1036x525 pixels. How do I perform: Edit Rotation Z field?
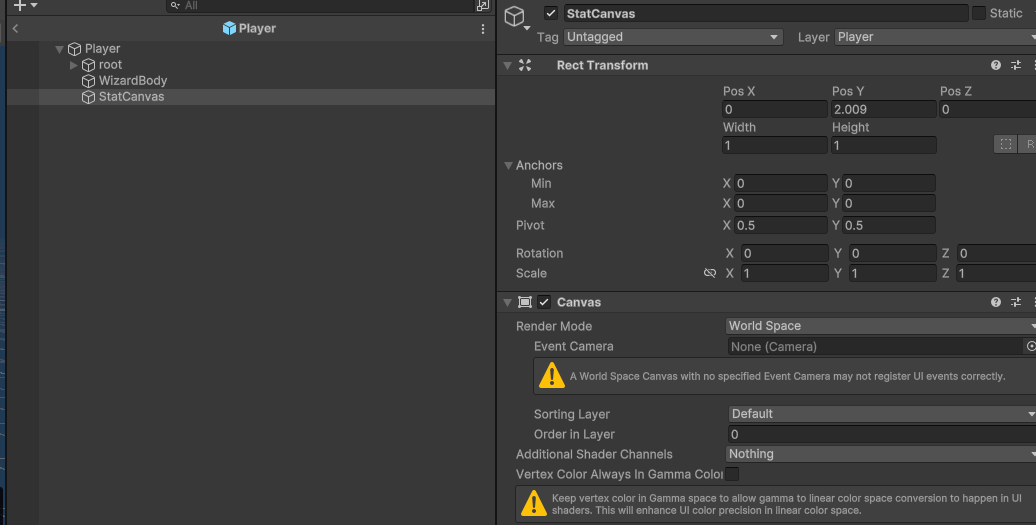click(996, 253)
